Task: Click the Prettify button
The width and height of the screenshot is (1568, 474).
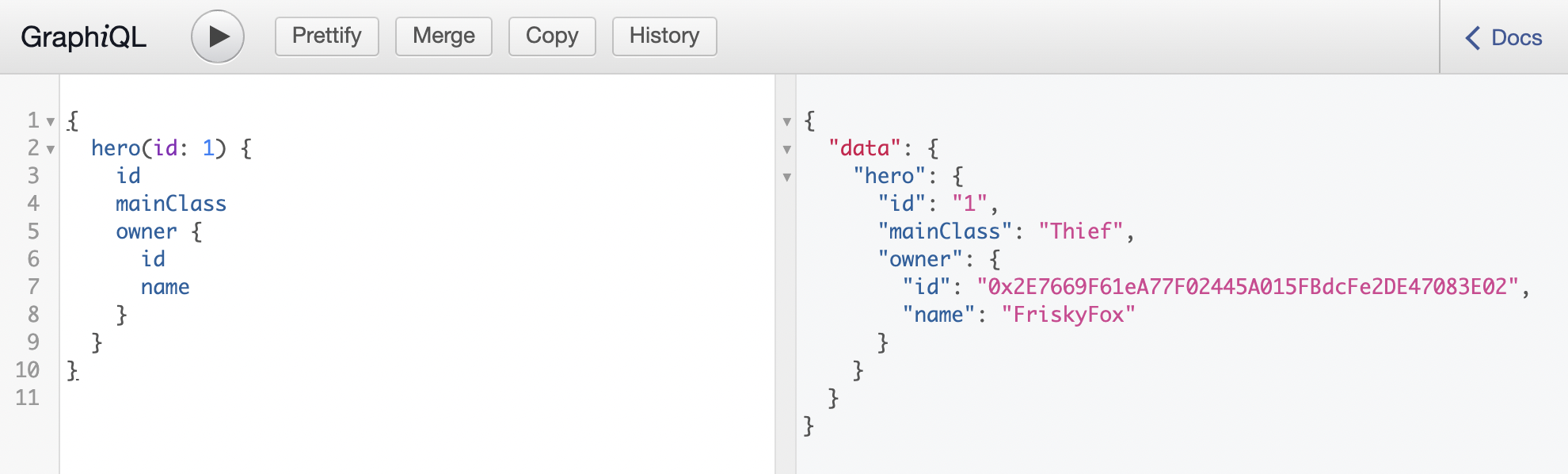Action: coord(327,36)
